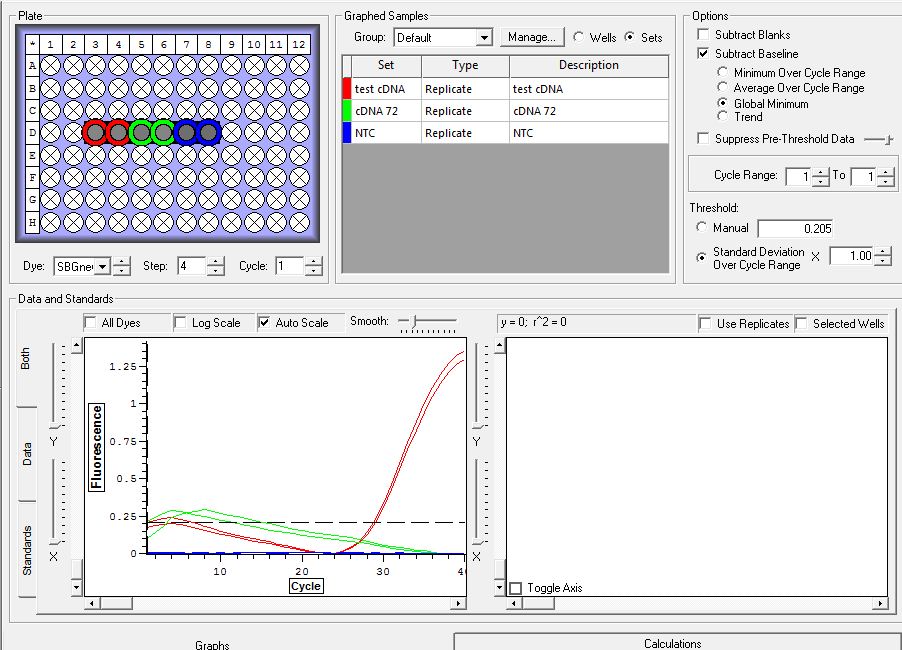Click the empty well A1 on the plate
Image resolution: width=902 pixels, height=650 pixels.
tap(50, 66)
